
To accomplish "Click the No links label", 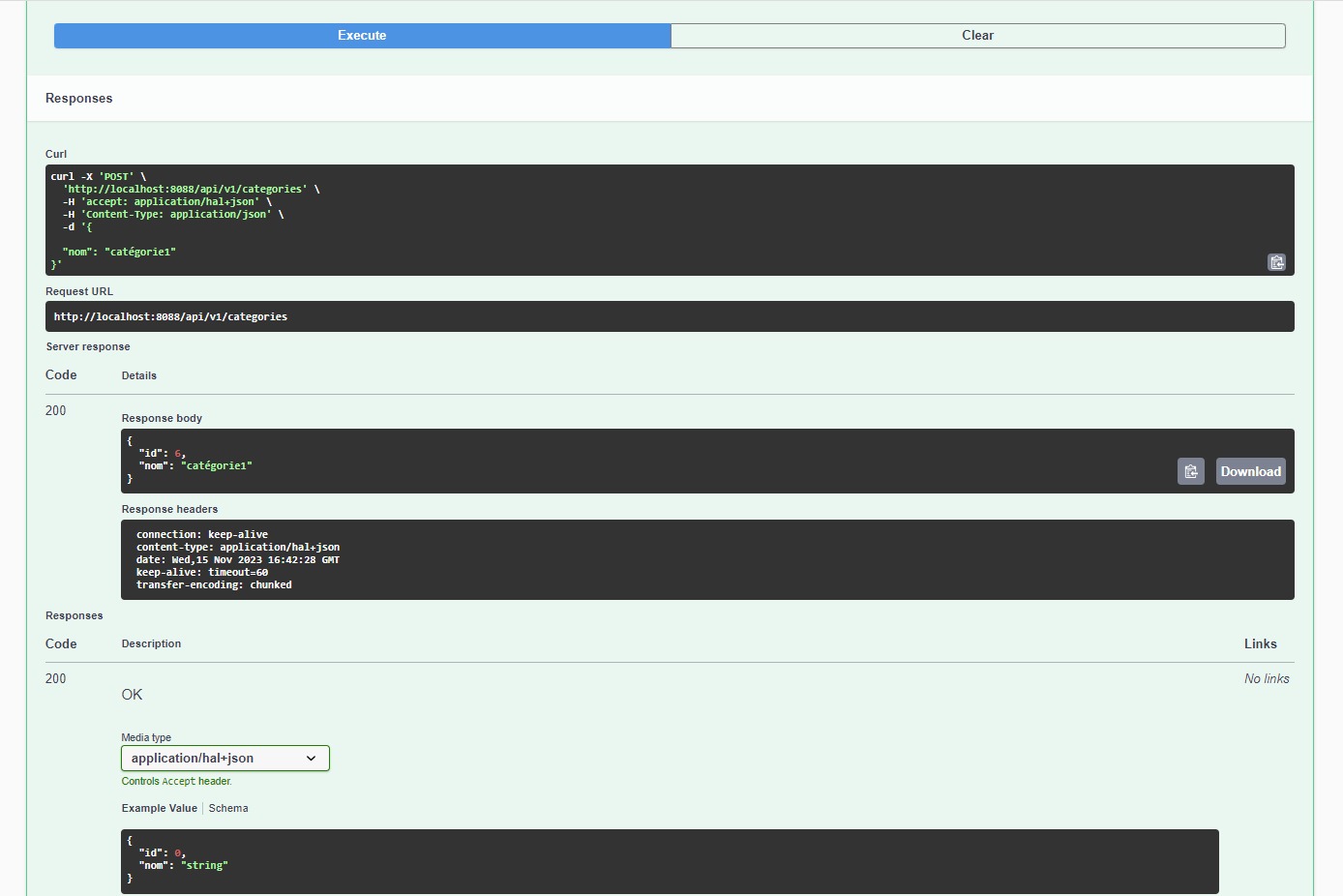I will point(1267,678).
